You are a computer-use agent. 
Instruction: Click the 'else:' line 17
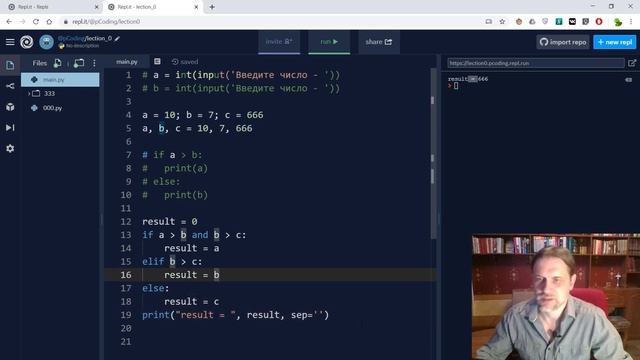coord(156,288)
